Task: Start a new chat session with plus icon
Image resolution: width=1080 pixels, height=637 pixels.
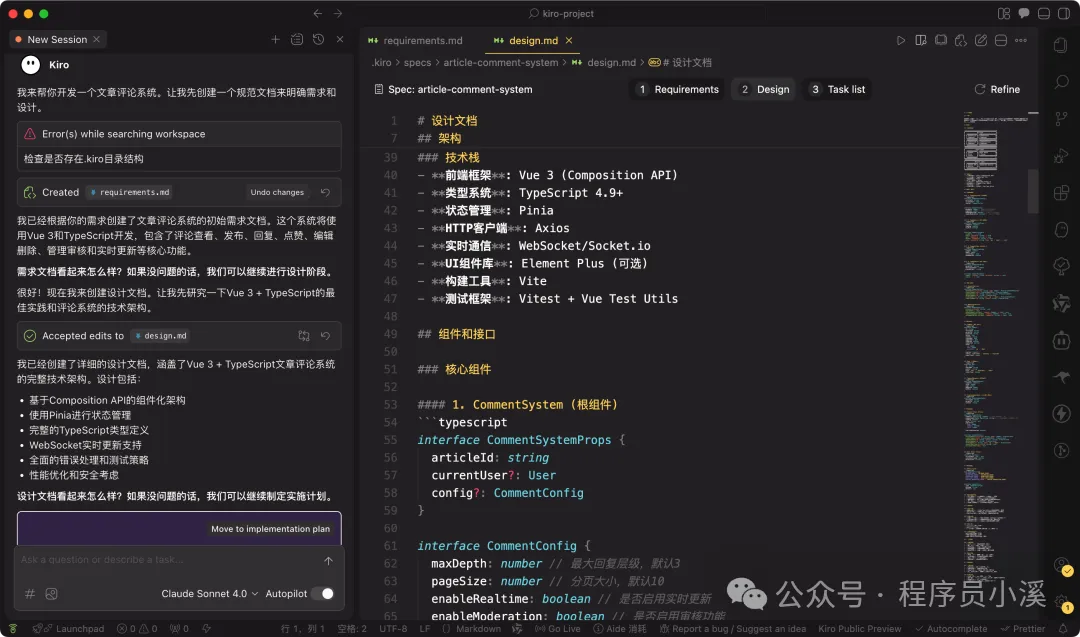Action: [x=276, y=39]
